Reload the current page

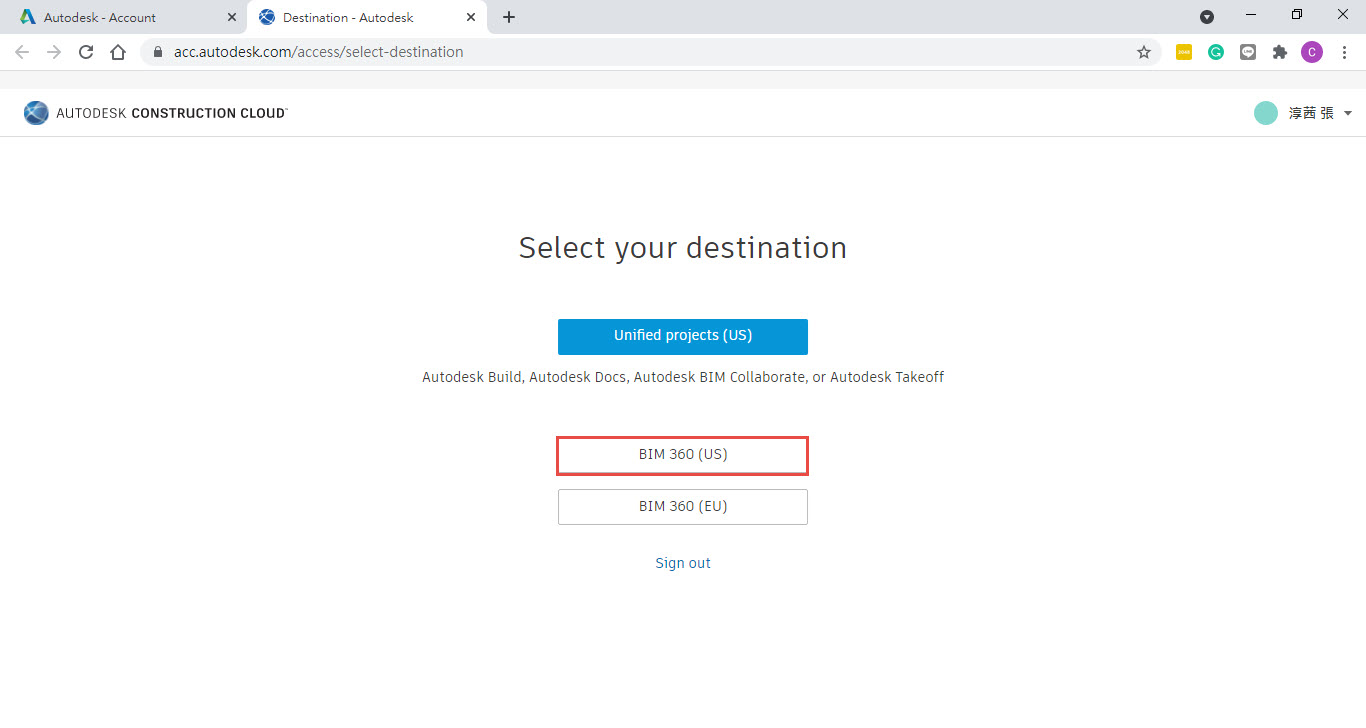86,52
